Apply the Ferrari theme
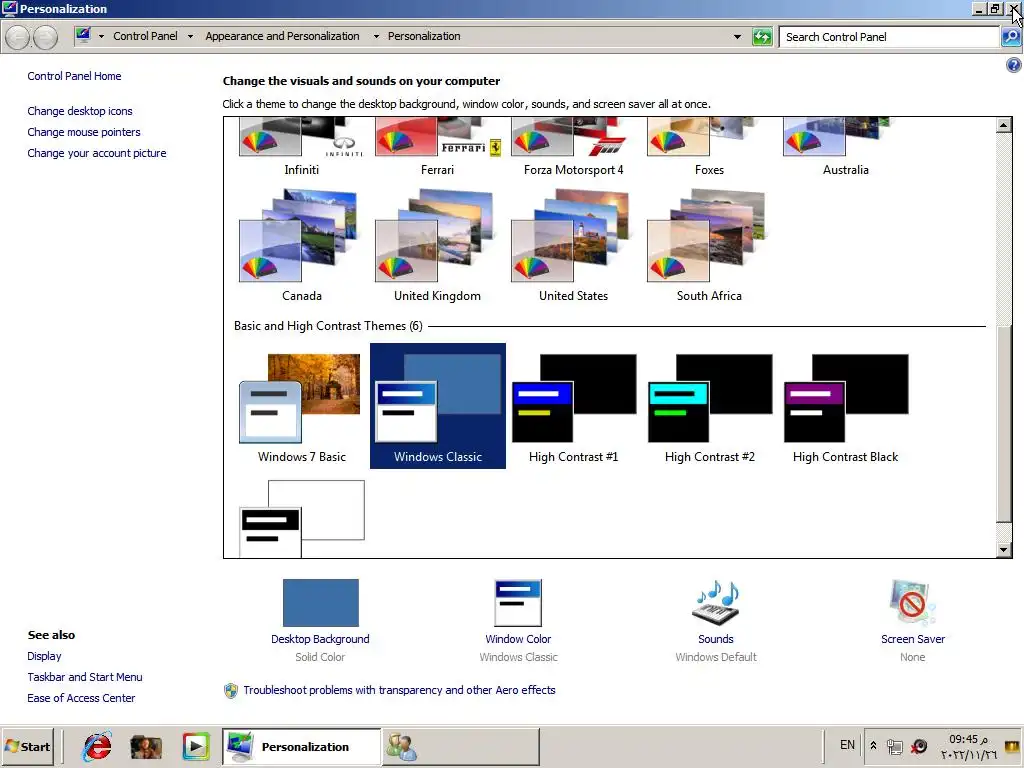 tap(437, 147)
